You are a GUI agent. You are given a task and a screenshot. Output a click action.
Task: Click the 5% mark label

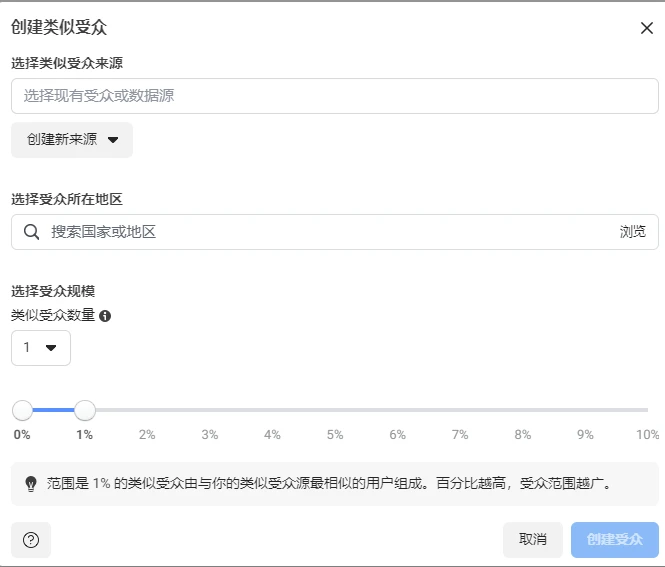(335, 435)
